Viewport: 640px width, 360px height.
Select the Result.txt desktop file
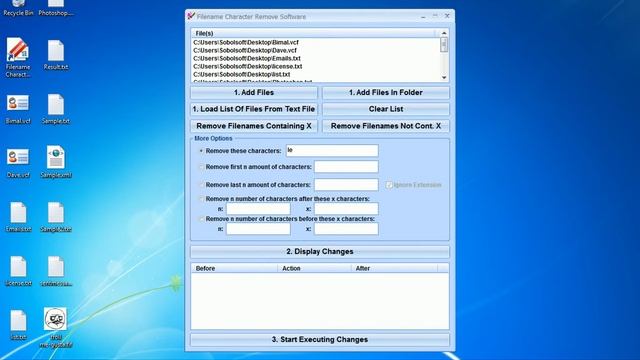point(56,55)
